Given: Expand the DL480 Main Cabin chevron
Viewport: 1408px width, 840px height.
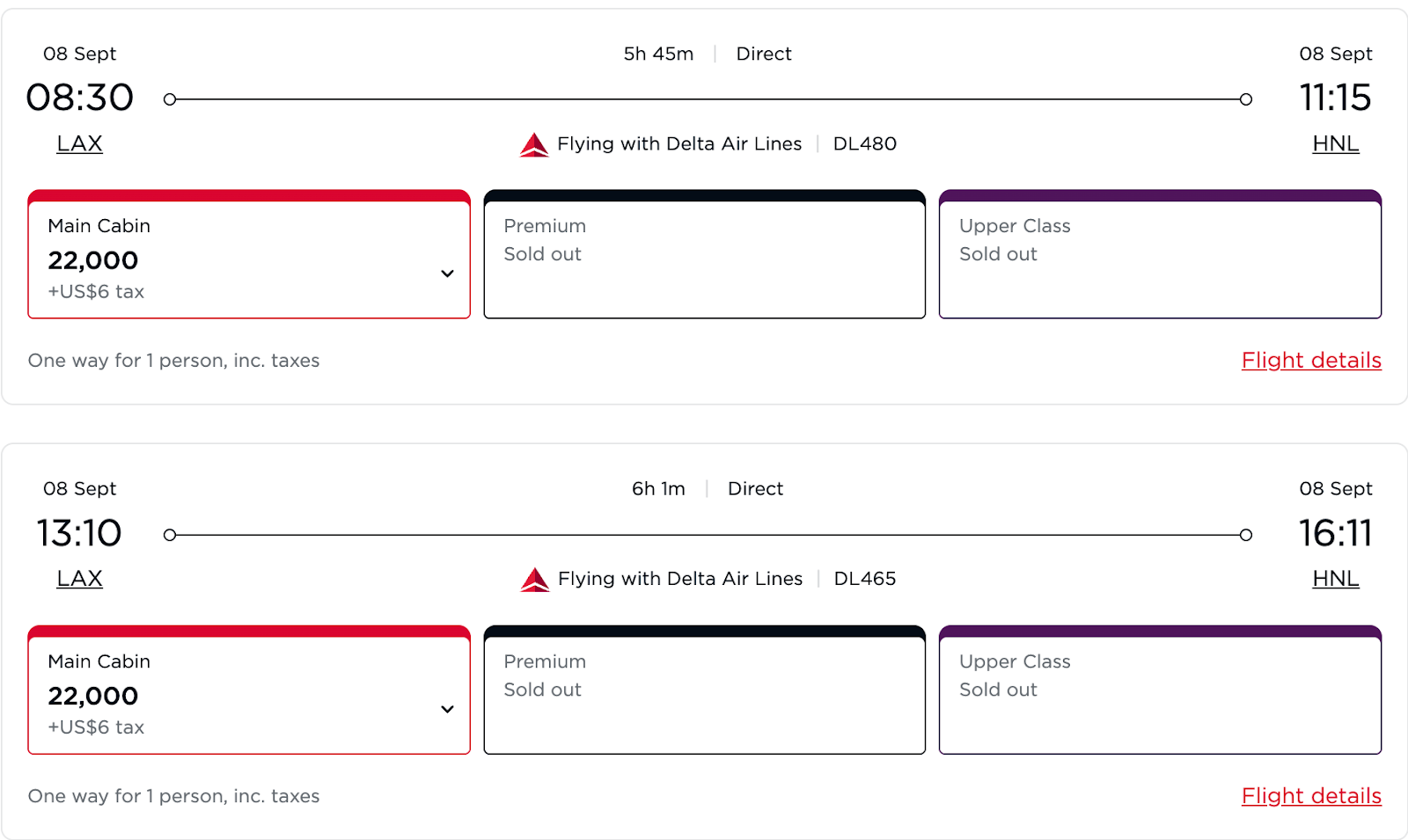Looking at the screenshot, I should click(447, 274).
